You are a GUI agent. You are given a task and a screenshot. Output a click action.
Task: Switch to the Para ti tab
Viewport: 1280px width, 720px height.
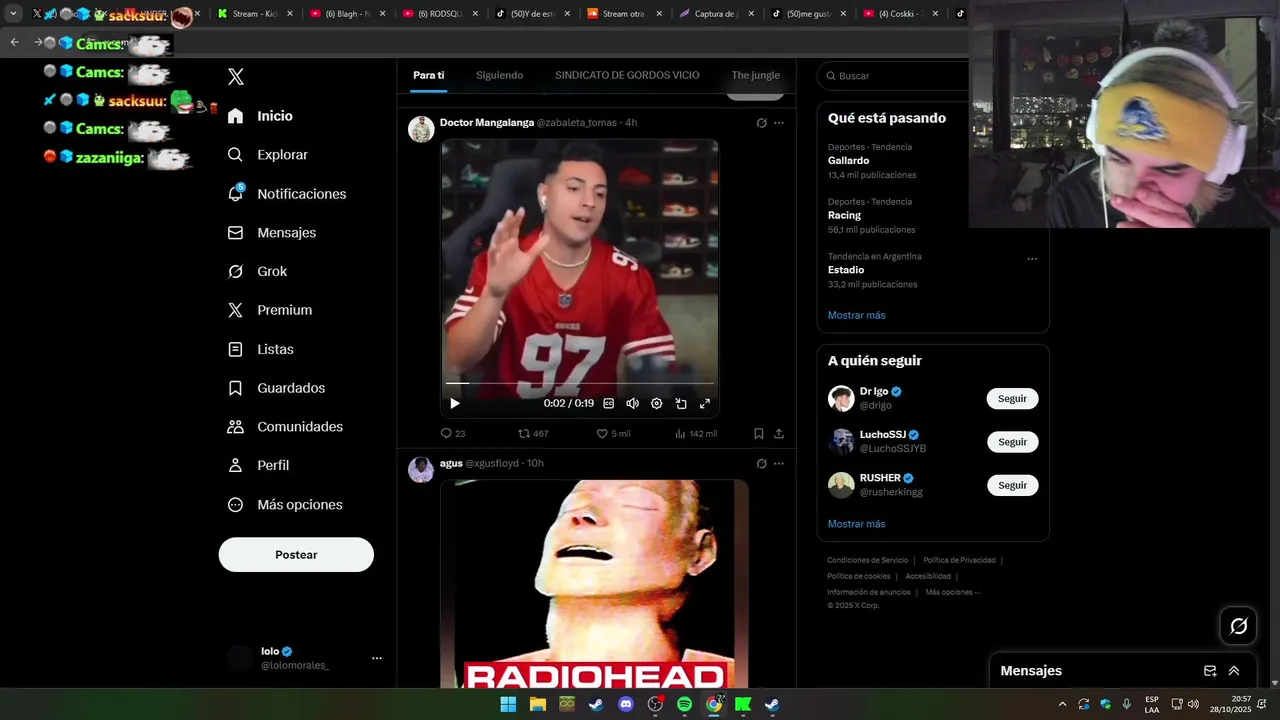(x=429, y=76)
